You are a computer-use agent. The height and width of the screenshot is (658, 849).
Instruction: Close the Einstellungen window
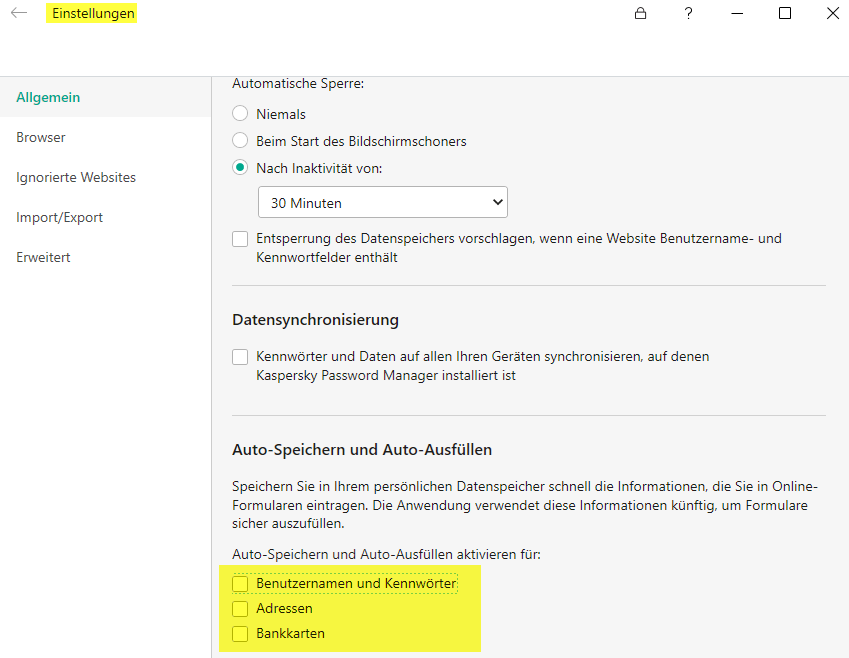pos(832,14)
